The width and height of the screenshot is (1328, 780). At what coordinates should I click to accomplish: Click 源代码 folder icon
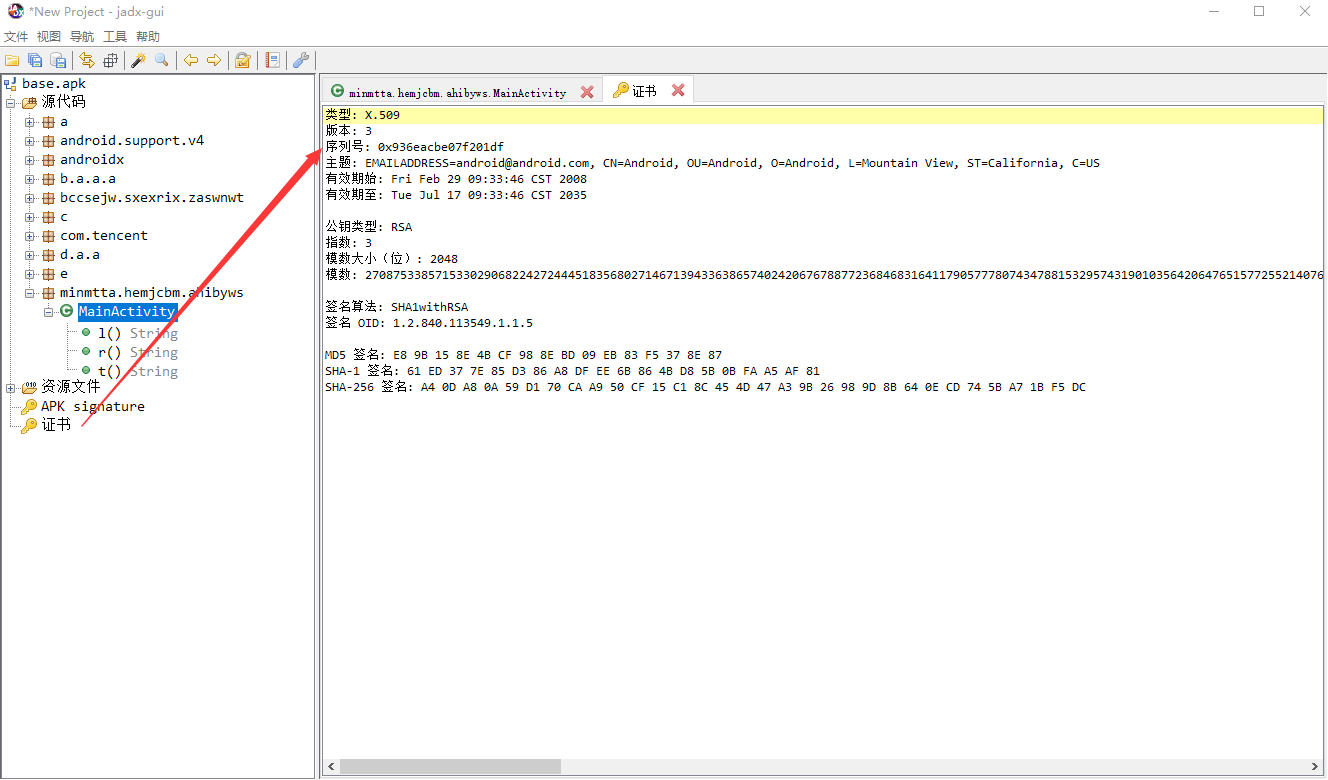pos(29,102)
